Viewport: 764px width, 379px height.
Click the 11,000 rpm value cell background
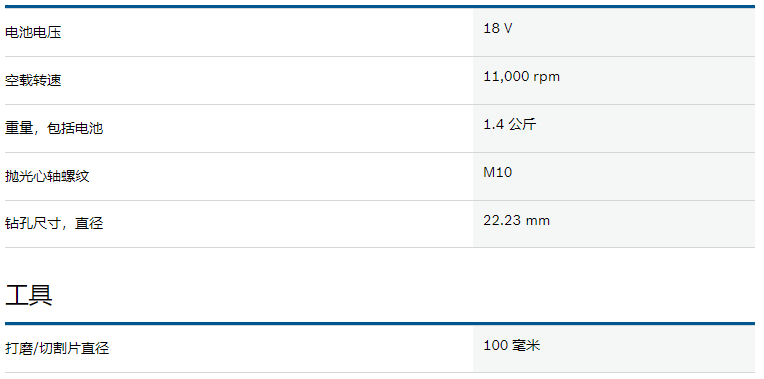(614, 80)
